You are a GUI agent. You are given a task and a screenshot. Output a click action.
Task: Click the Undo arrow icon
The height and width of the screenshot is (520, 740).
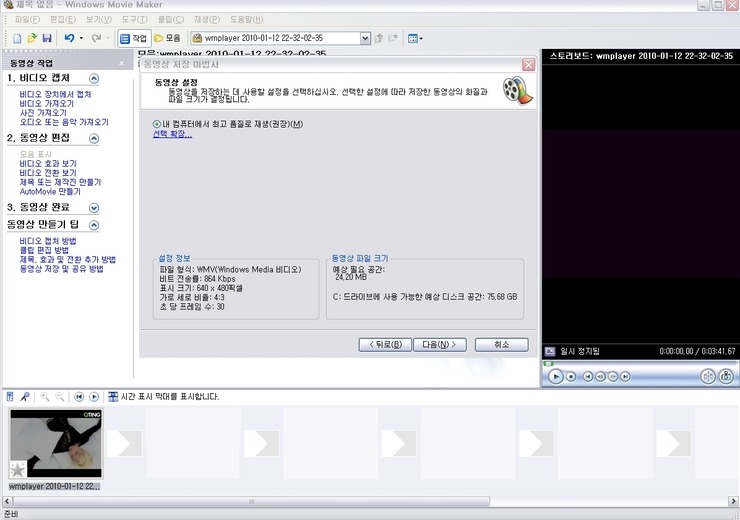69,38
